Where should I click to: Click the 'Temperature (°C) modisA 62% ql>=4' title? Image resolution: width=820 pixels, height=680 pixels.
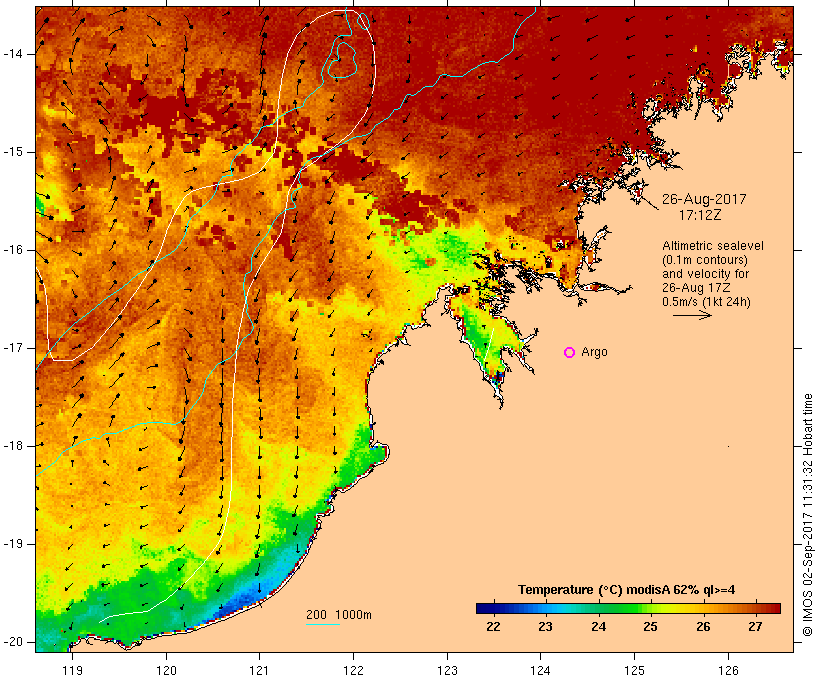tap(627, 590)
